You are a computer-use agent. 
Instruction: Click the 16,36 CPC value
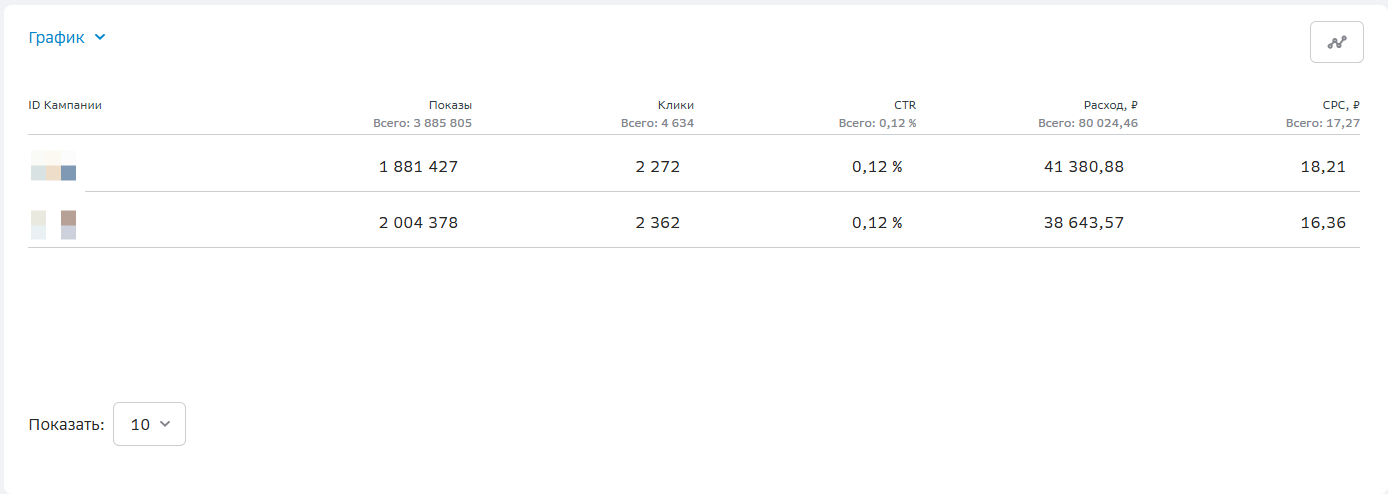click(1325, 223)
